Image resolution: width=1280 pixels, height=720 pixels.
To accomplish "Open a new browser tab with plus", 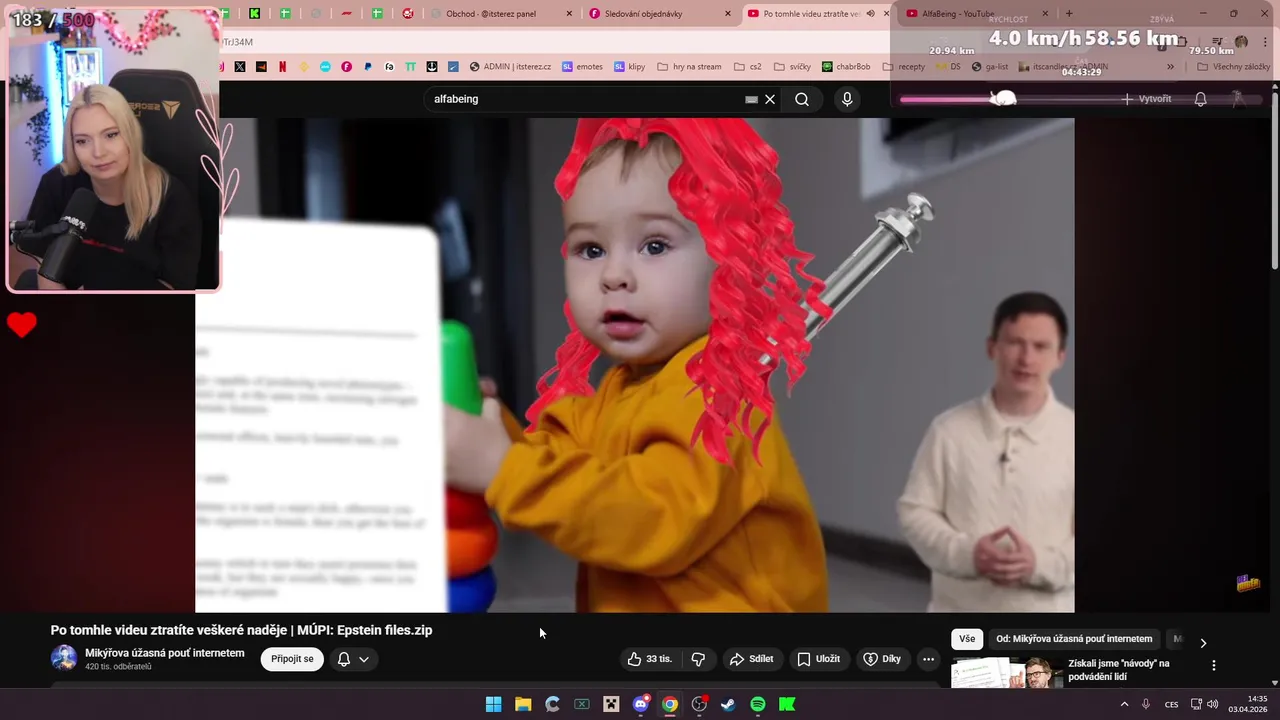I will (x=1069, y=14).
